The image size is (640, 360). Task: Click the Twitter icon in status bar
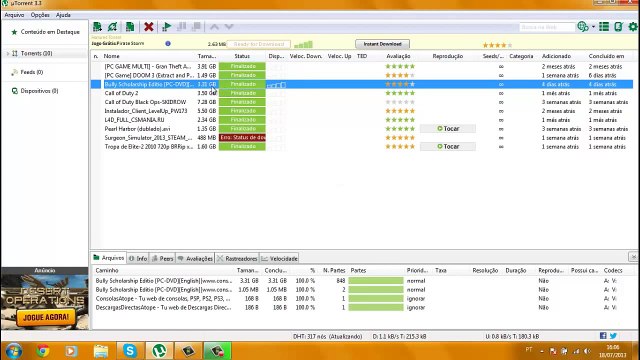coord(613,336)
